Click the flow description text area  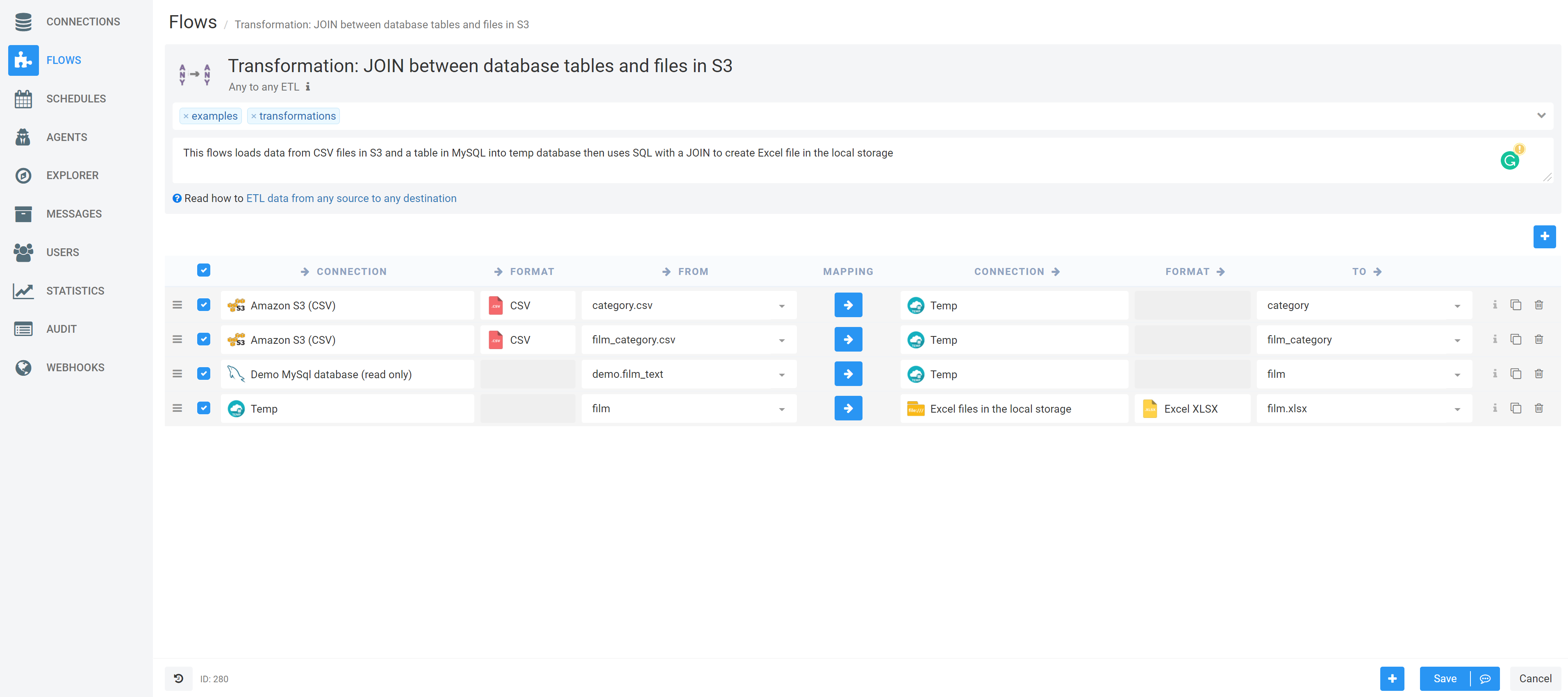click(x=863, y=161)
